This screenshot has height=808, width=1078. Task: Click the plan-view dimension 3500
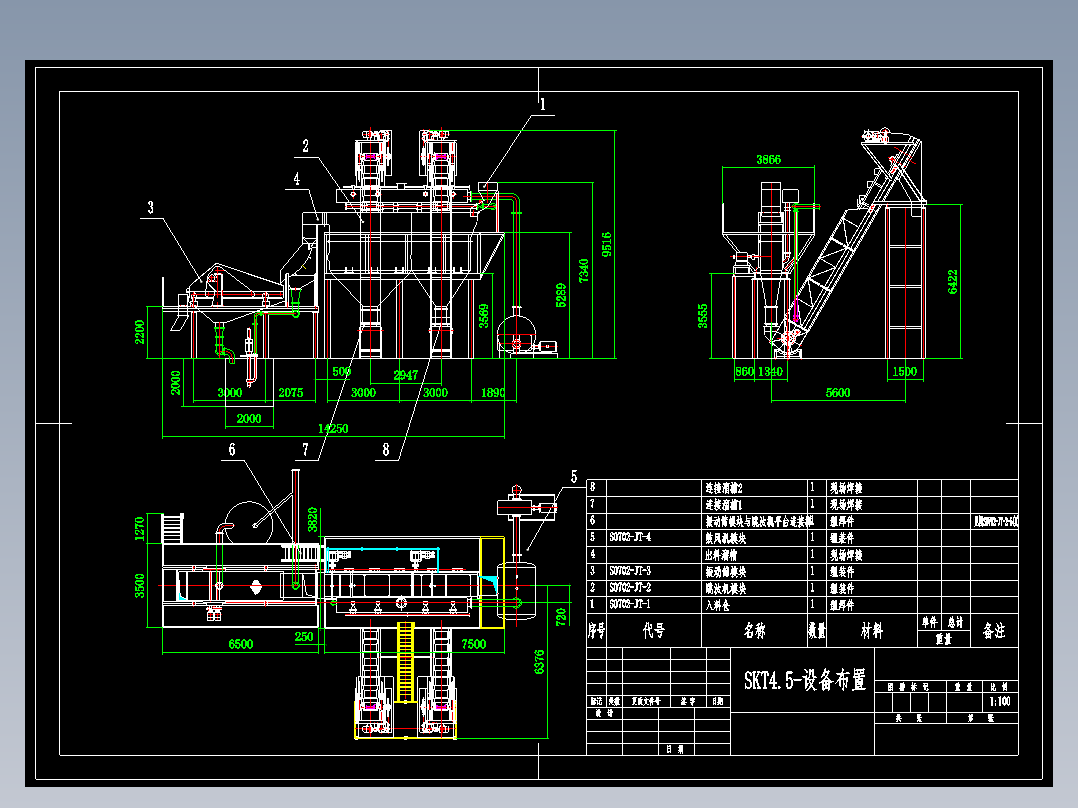tap(140, 586)
